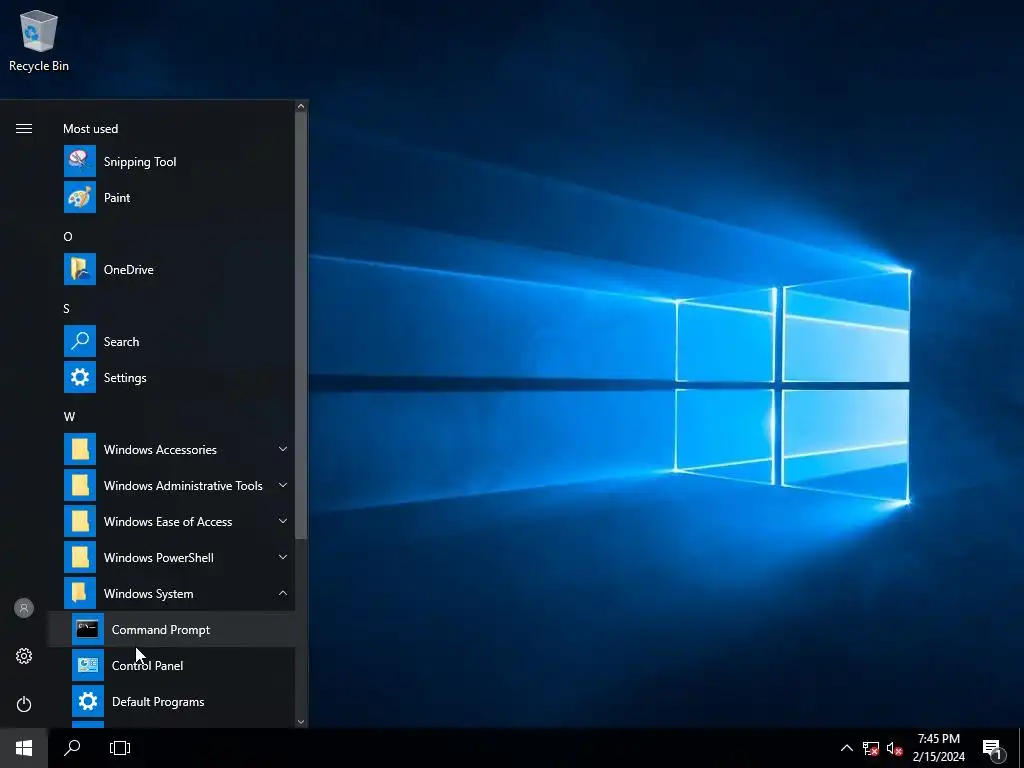Click the letter S group header
The height and width of the screenshot is (768, 1024).
67,308
